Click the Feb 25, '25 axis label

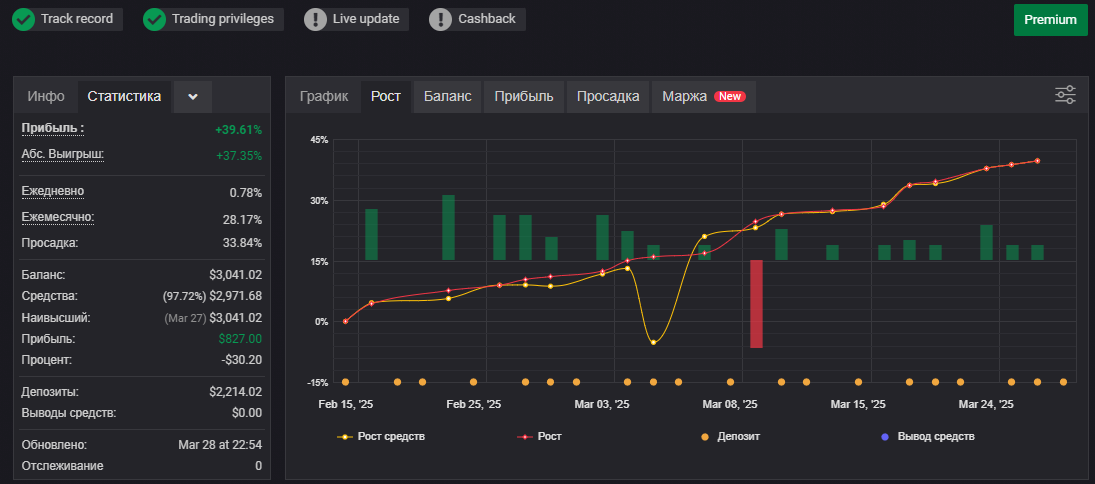click(x=473, y=404)
